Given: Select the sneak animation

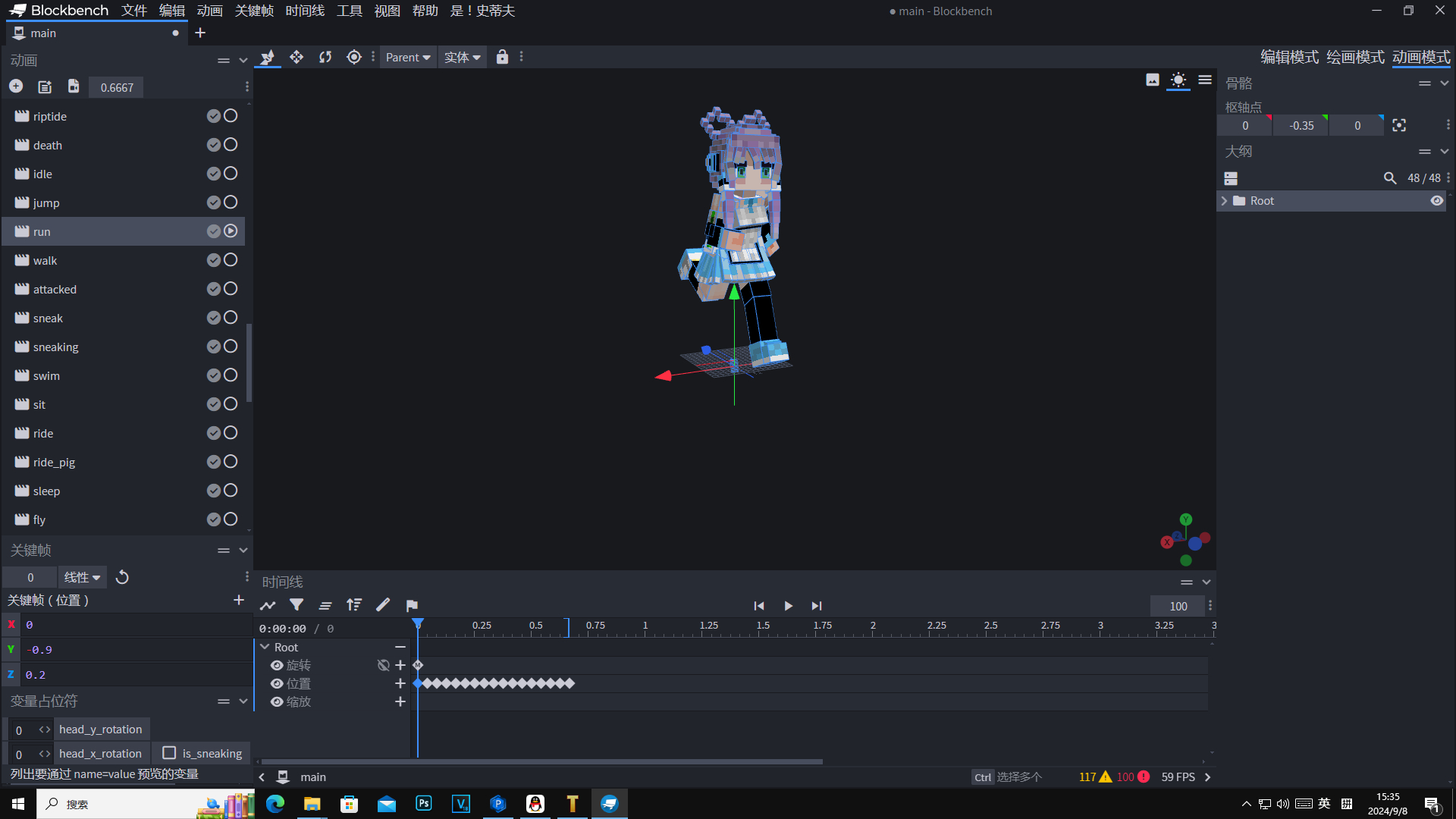Looking at the screenshot, I should click(123, 318).
